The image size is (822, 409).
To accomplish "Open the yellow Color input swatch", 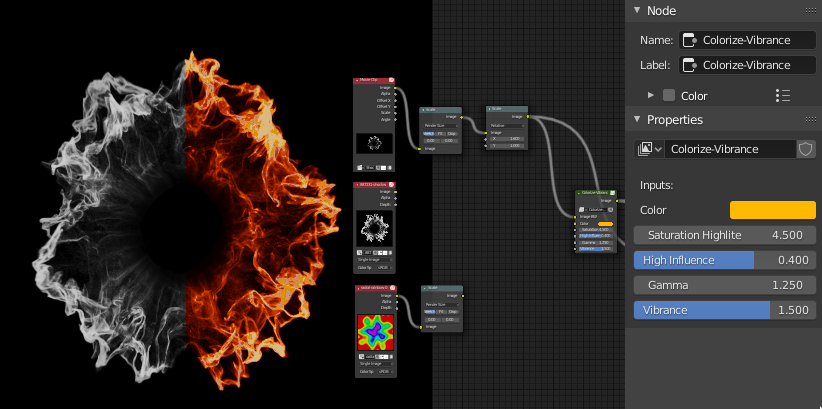I will [x=773, y=210].
